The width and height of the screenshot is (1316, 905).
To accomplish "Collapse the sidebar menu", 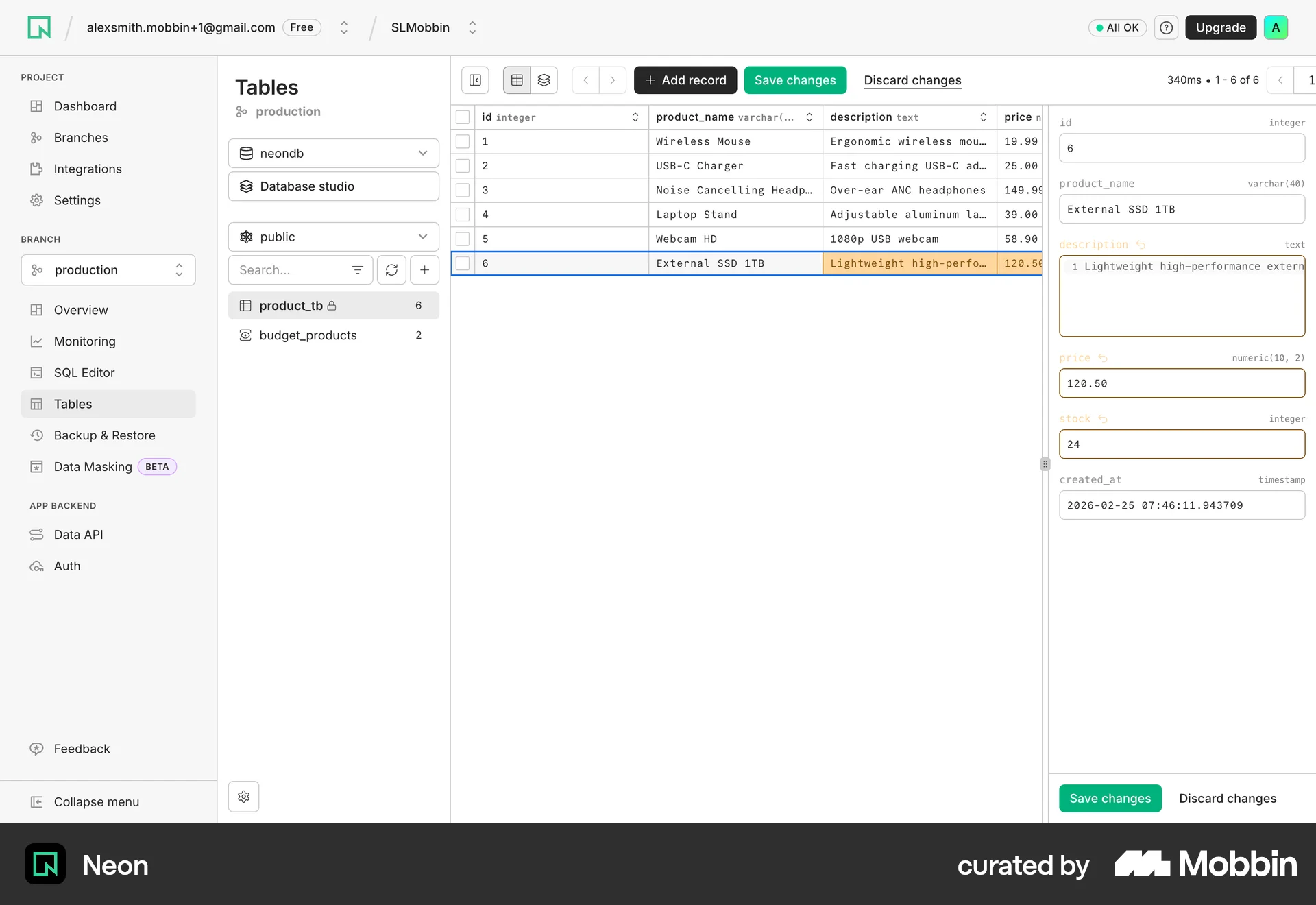I will pyautogui.click(x=84, y=802).
